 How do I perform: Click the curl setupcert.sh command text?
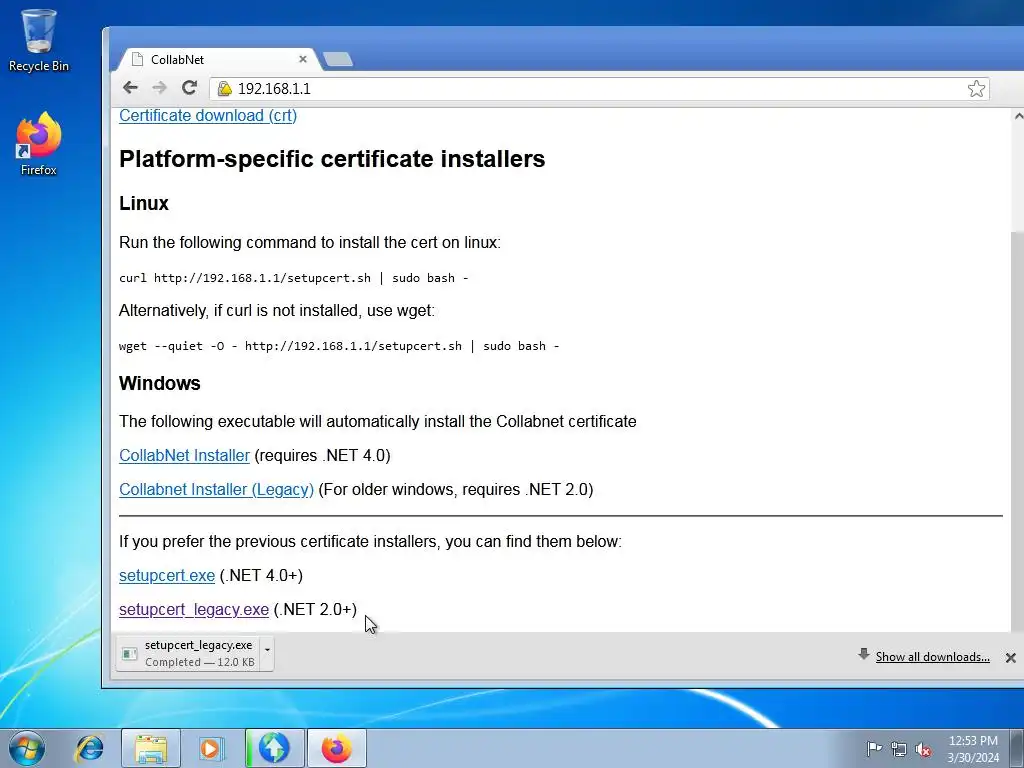coord(294,278)
